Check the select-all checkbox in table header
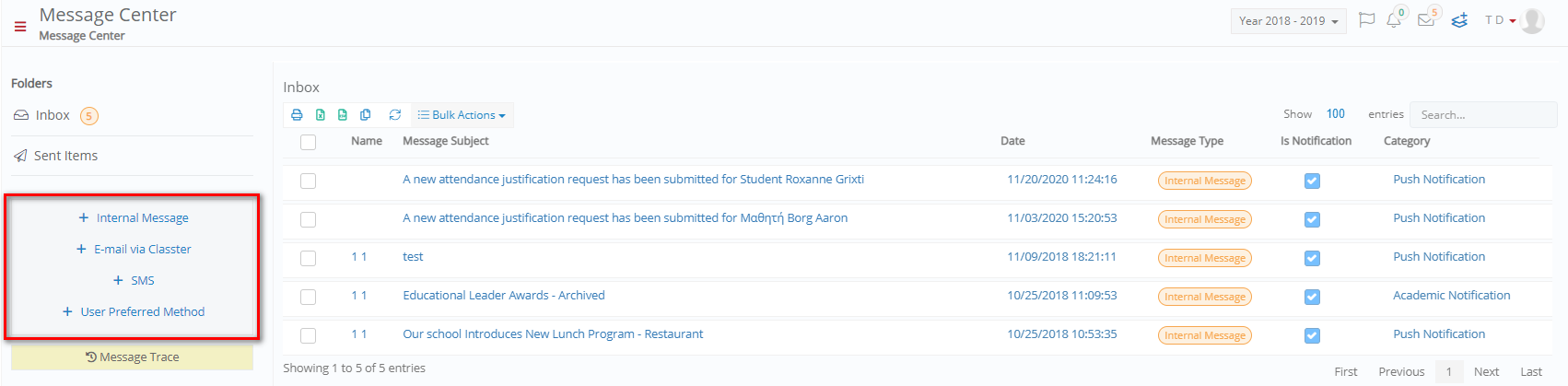Image resolution: width=1568 pixels, height=386 pixels. [x=308, y=142]
